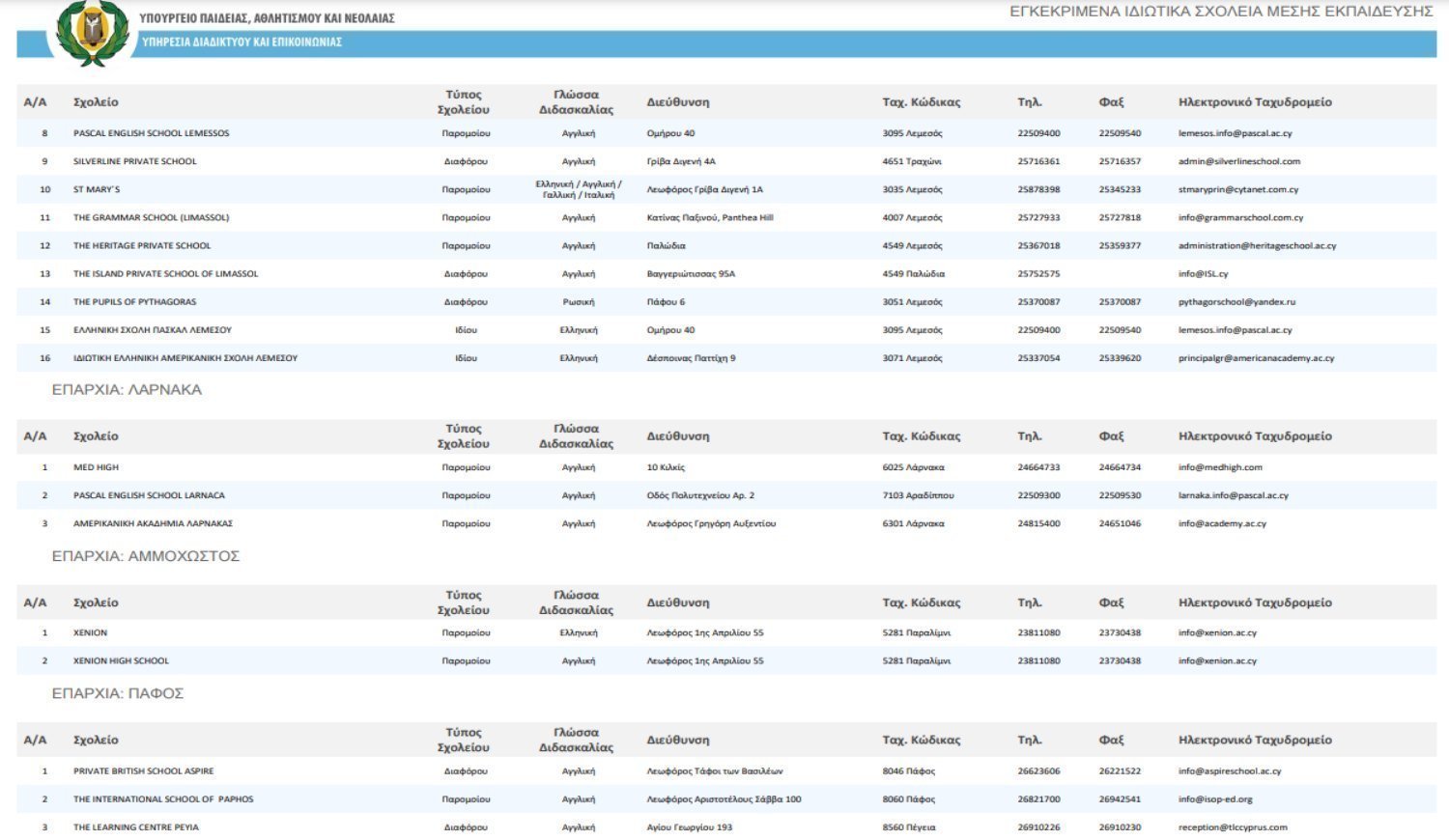Click the info@grammarschool.com.cy email address

pyautogui.click(x=1241, y=217)
